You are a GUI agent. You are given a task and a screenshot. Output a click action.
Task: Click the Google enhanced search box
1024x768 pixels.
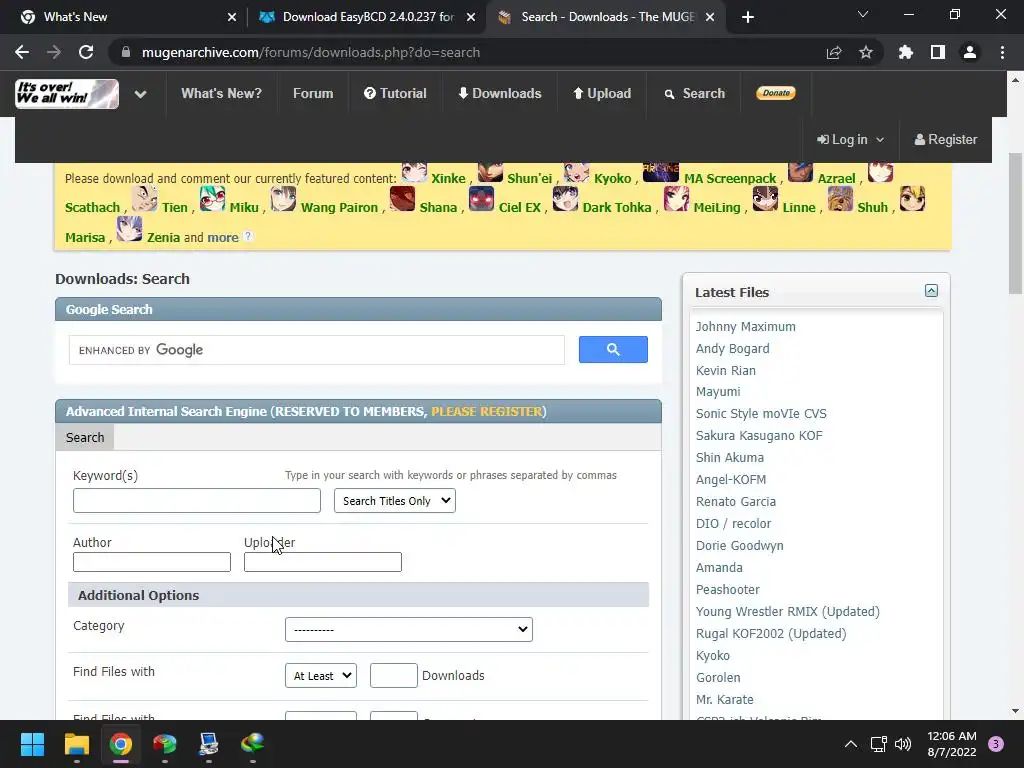point(317,350)
